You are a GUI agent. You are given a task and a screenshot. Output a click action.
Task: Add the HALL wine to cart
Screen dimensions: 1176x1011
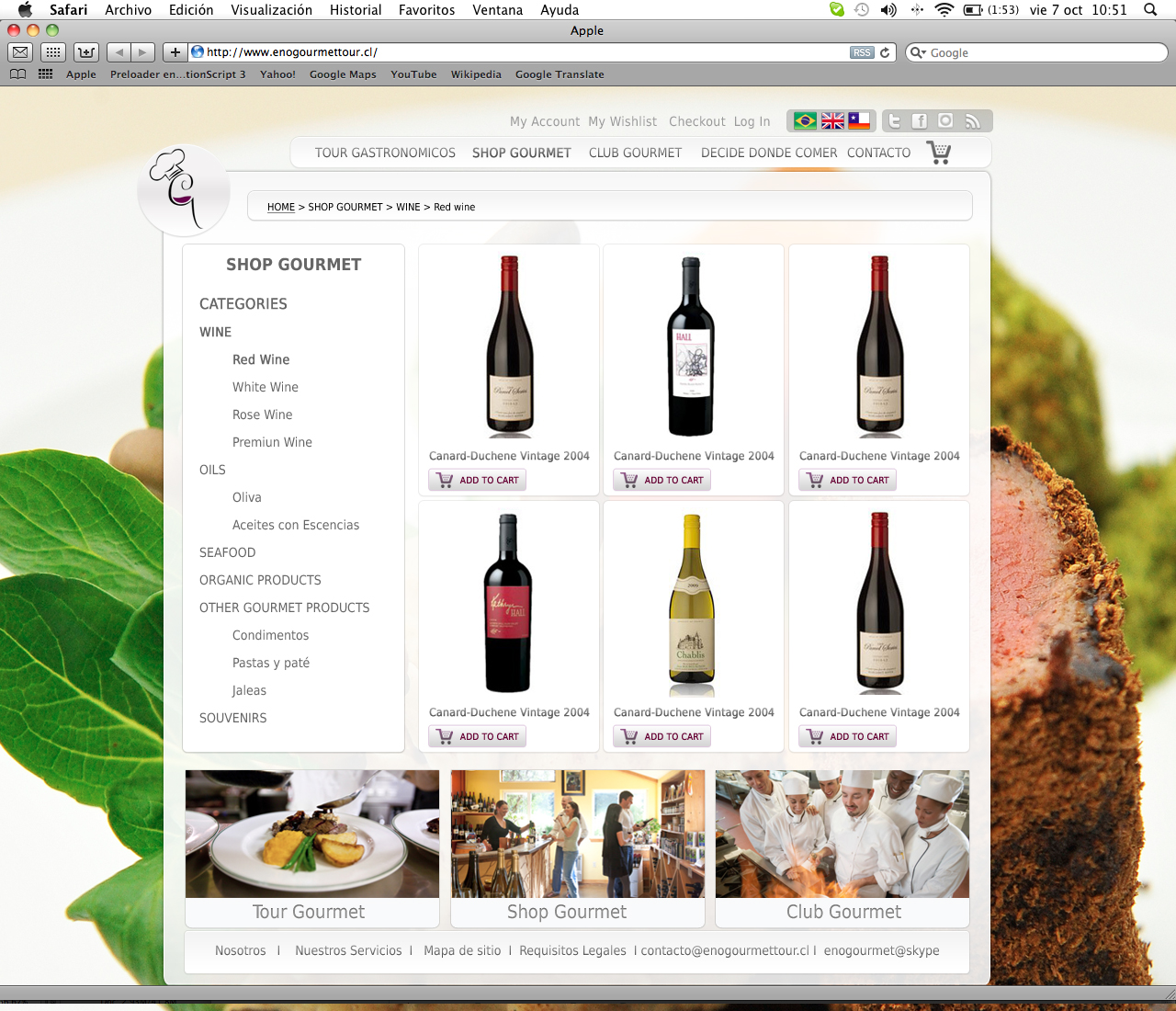(x=661, y=480)
